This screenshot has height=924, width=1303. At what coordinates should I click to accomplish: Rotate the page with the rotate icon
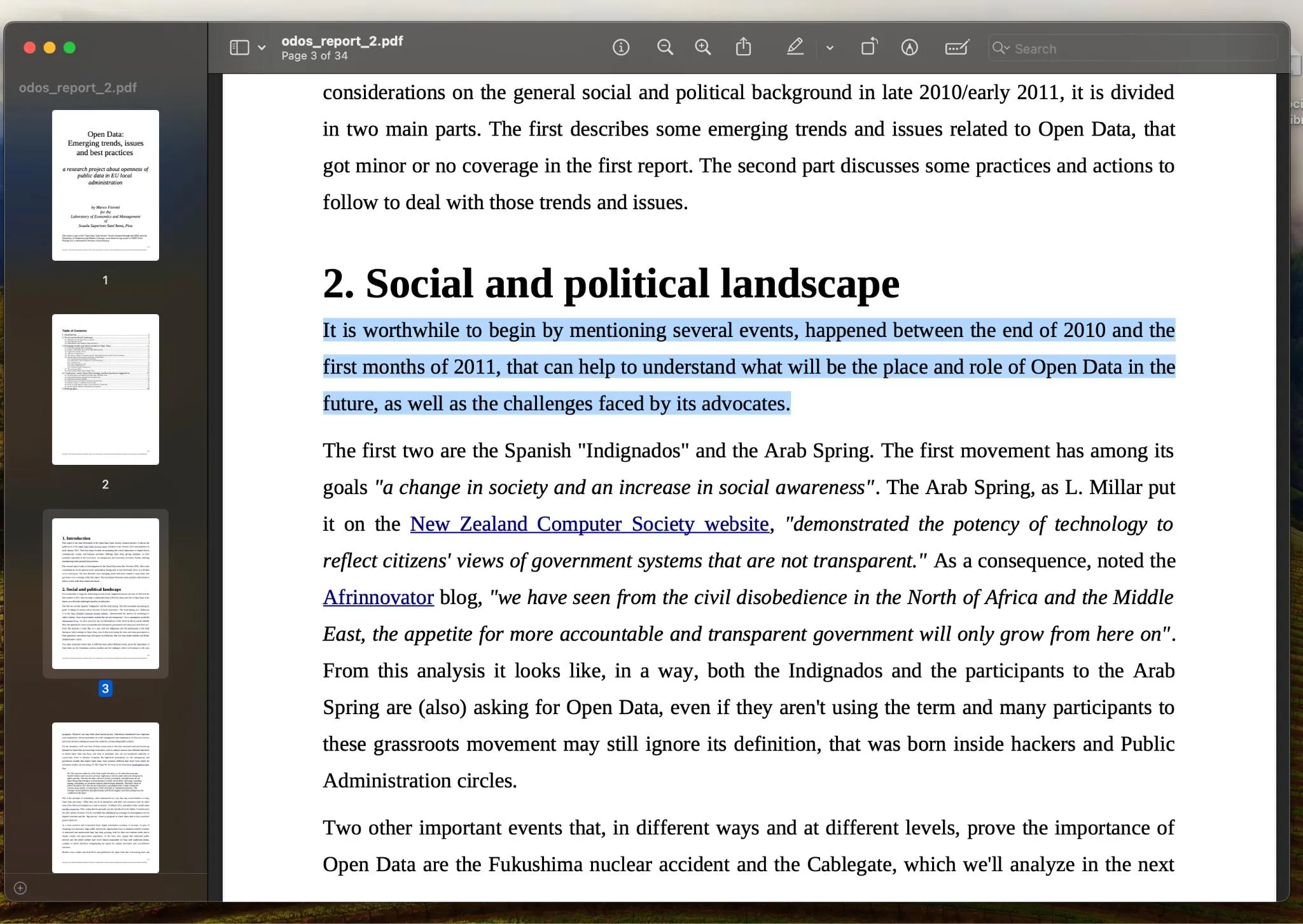869,48
